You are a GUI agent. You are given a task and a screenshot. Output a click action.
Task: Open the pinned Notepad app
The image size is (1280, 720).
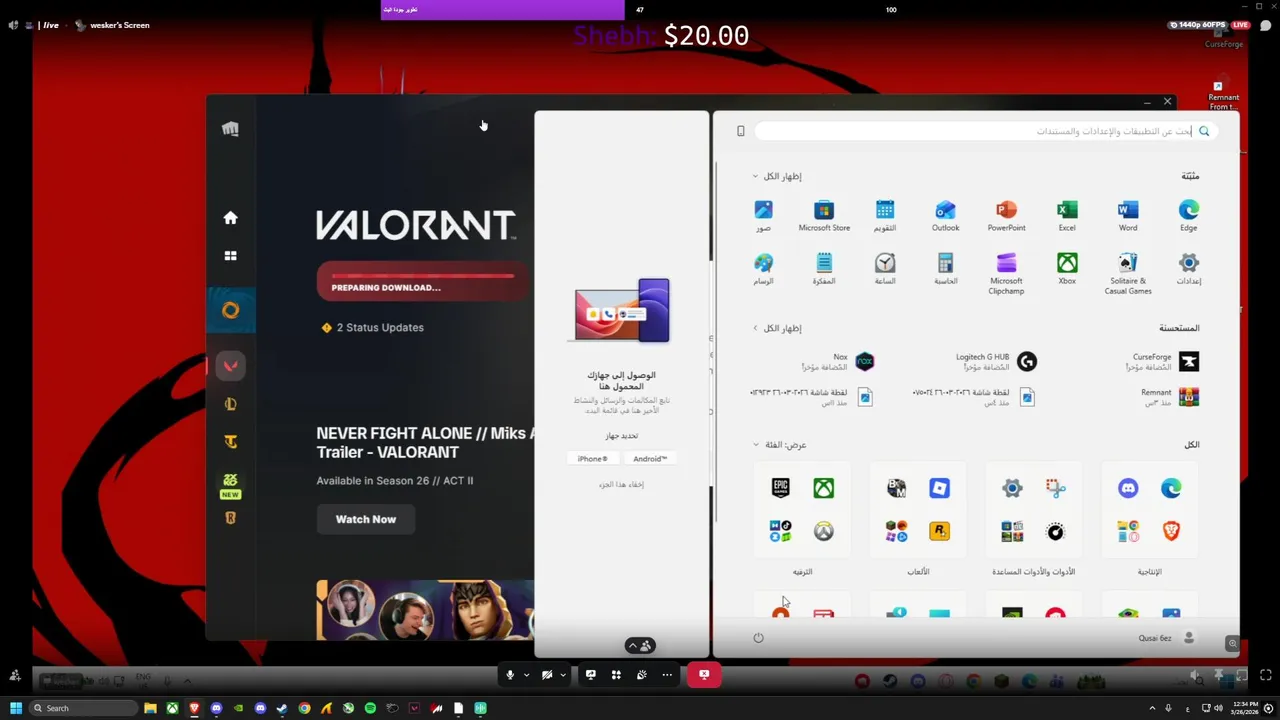tap(824, 269)
